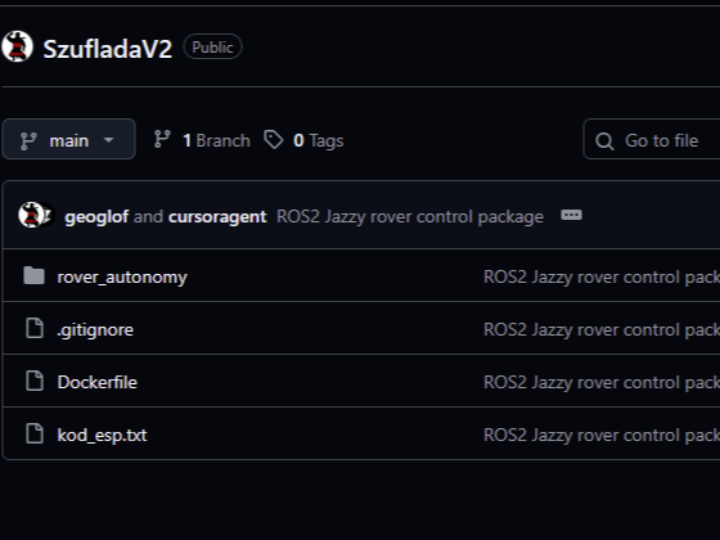The height and width of the screenshot is (540, 720).
Task: Click the Dockerfile file icon
Action: [x=34, y=382]
